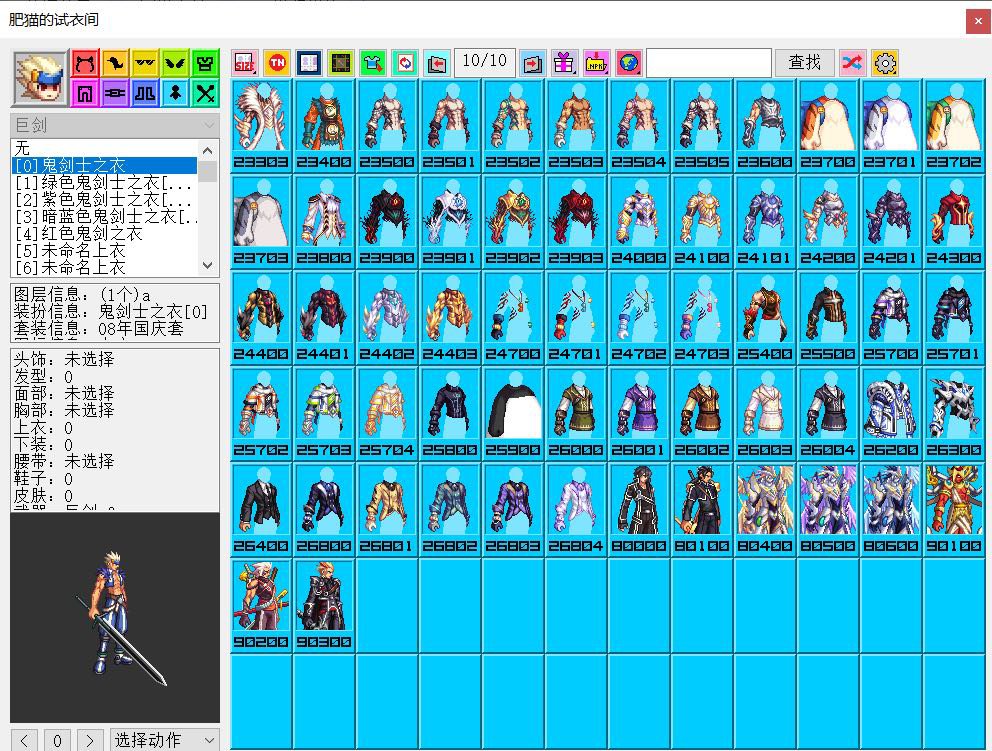Select the crossed swords weapon category icon
The height and width of the screenshot is (751, 992).
click(206, 94)
